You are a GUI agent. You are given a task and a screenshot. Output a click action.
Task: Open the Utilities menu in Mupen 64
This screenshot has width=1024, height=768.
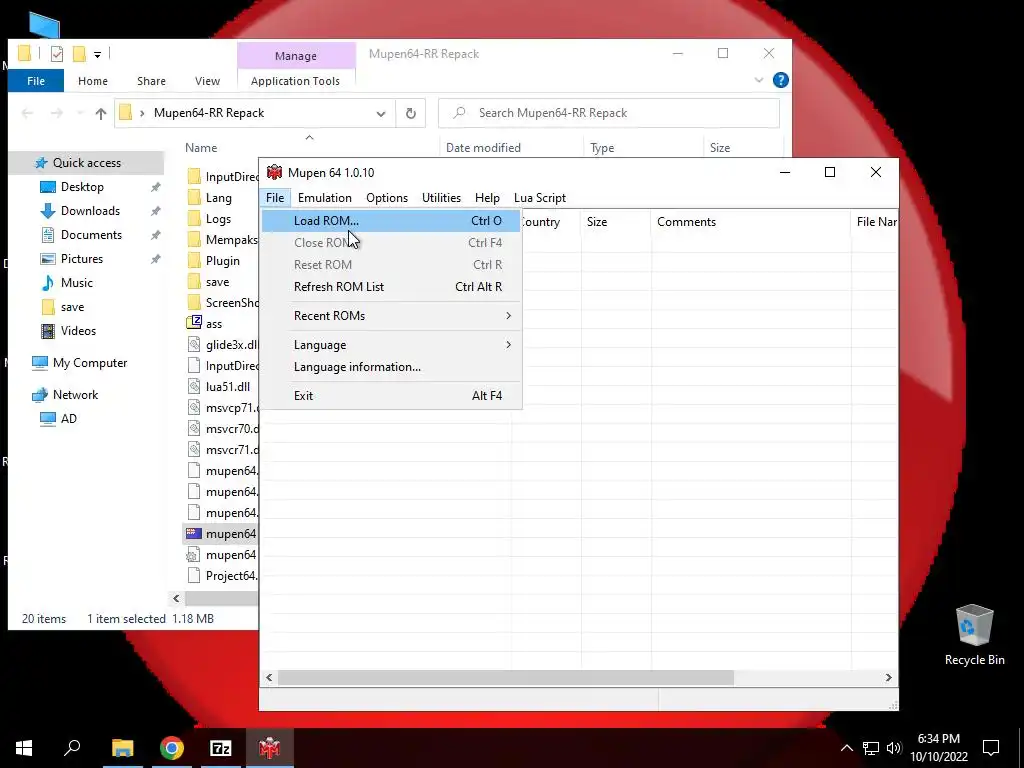(x=441, y=198)
